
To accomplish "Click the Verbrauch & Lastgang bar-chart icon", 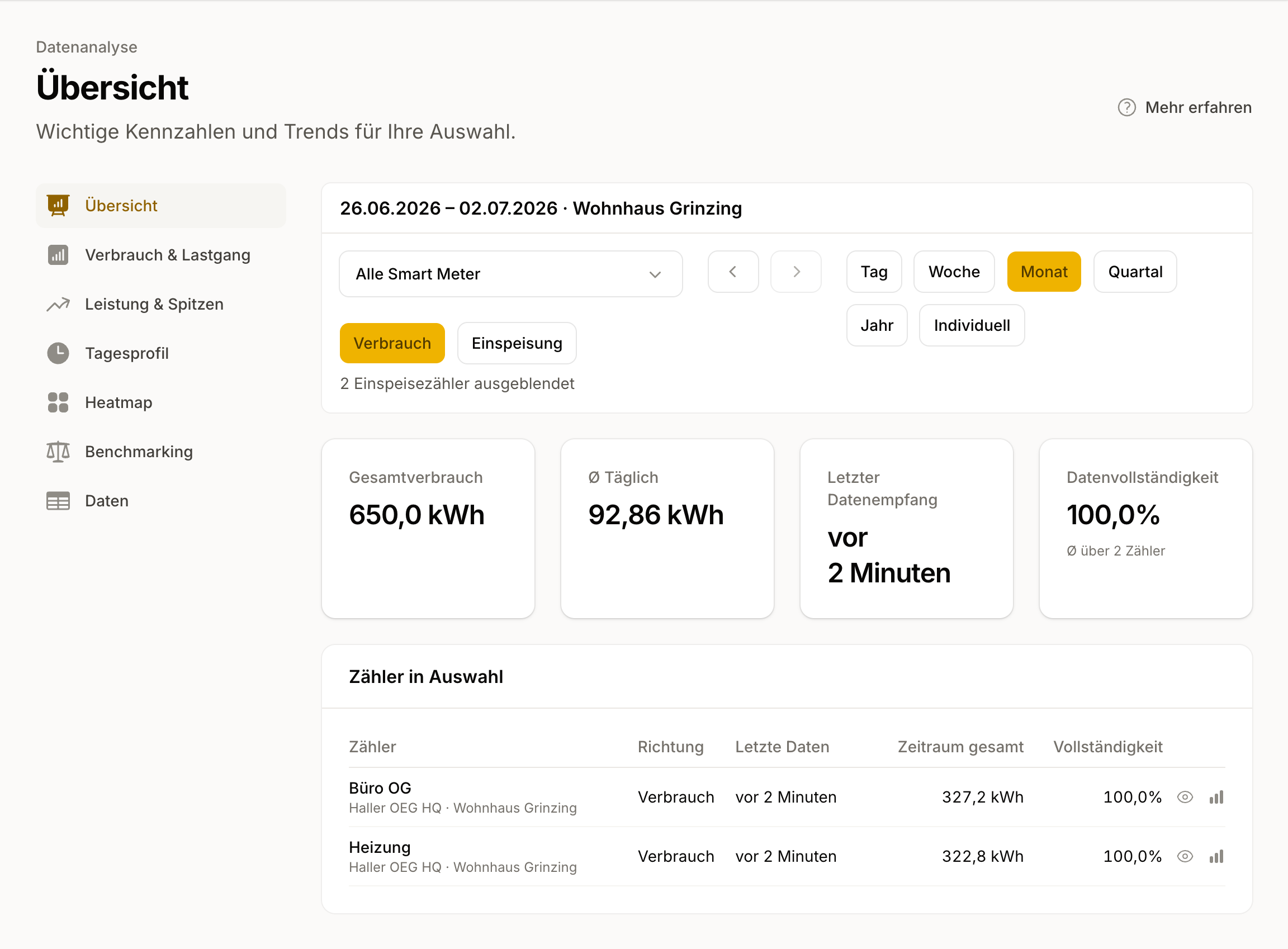I will click(x=58, y=255).
